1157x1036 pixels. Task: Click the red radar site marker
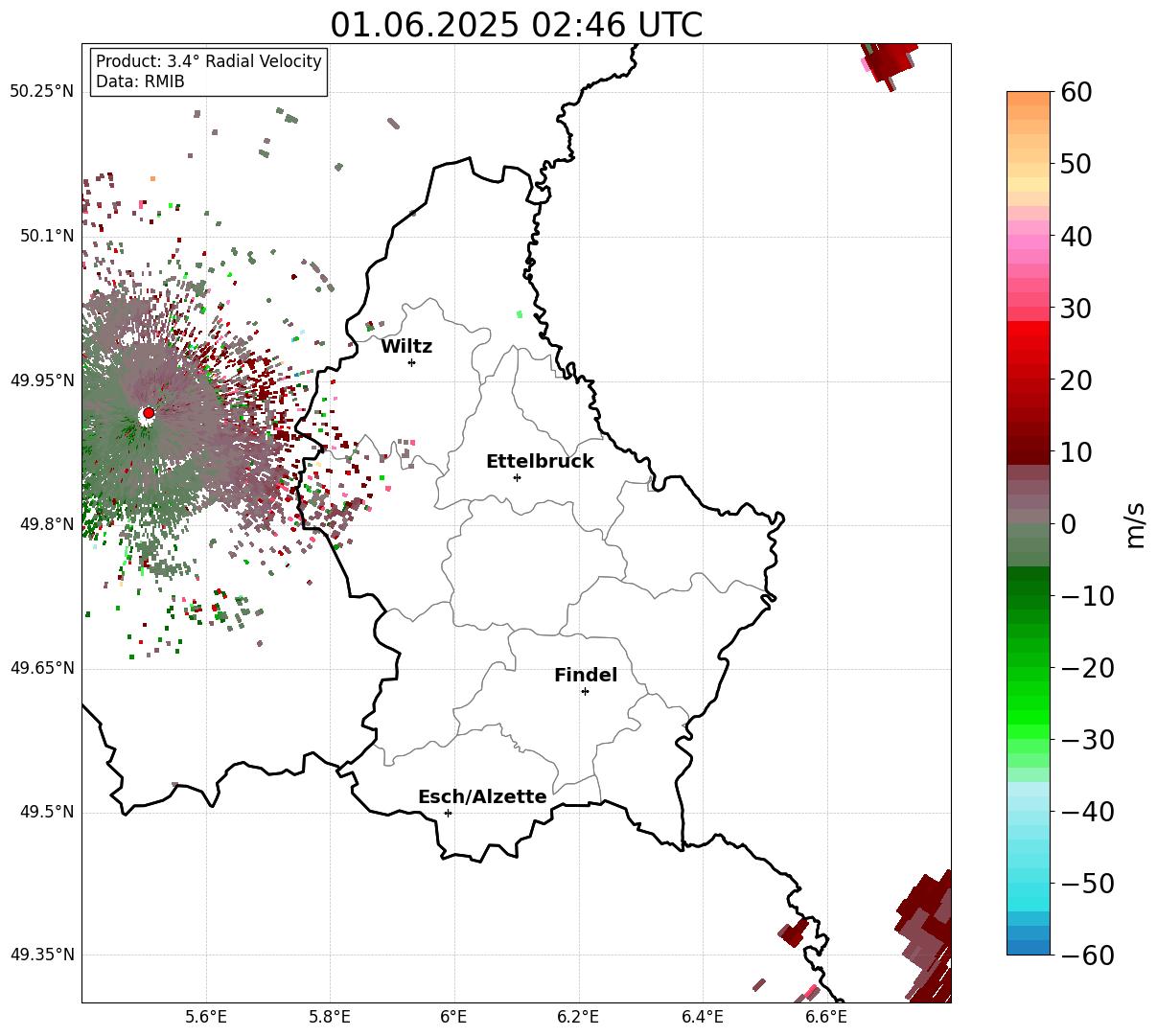tap(149, 413)
